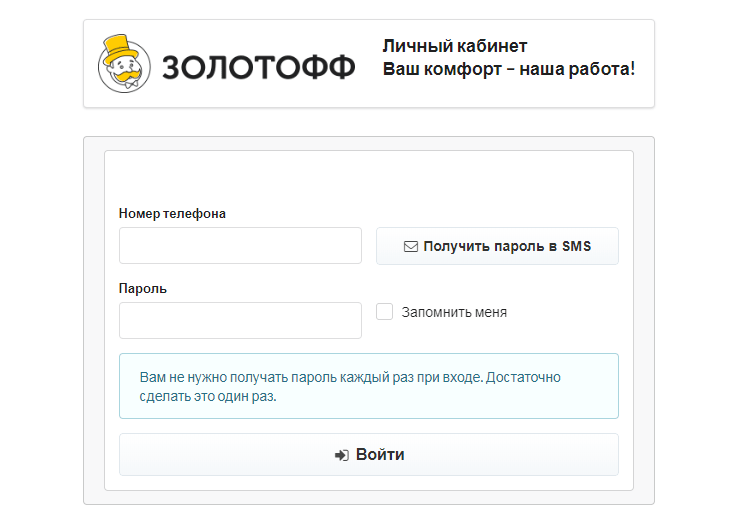Click the Пароль field label

pyautogui.click(x=143, y=289)
